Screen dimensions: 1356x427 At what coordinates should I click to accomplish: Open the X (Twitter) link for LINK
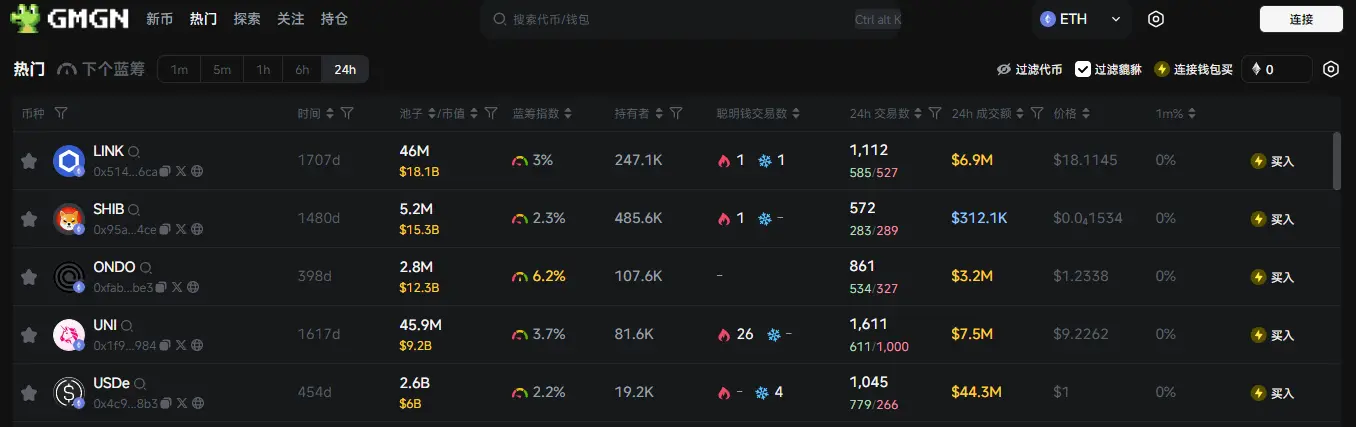181,172
